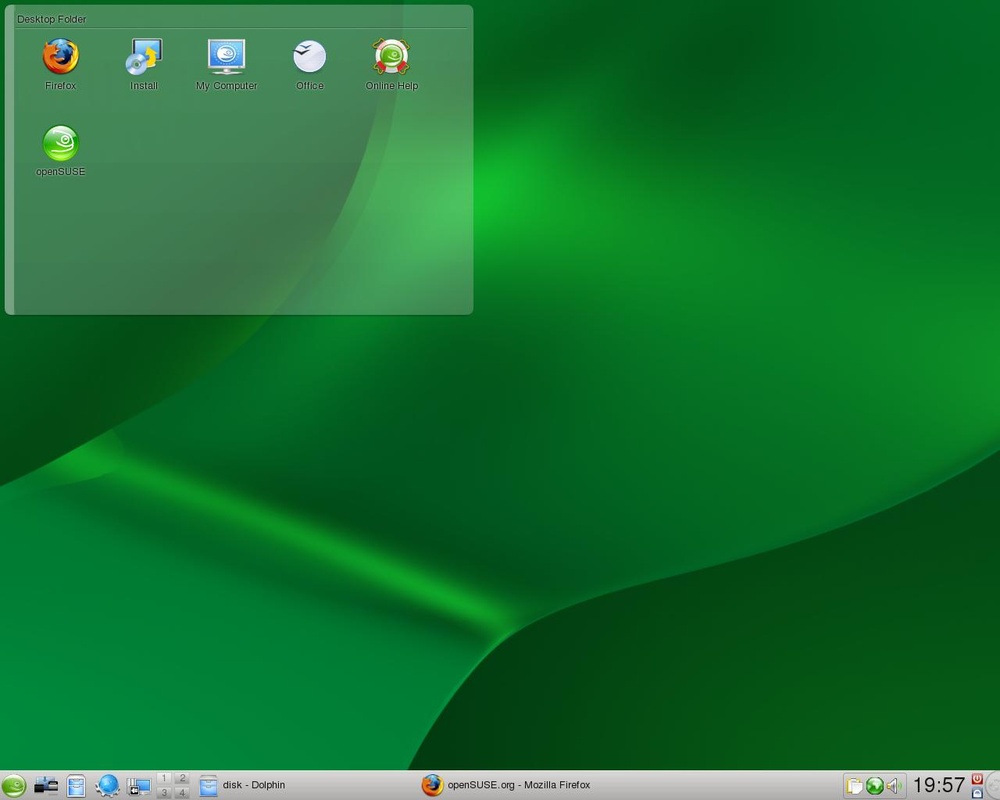Switch to virtual desktop 4

[182, 792]
